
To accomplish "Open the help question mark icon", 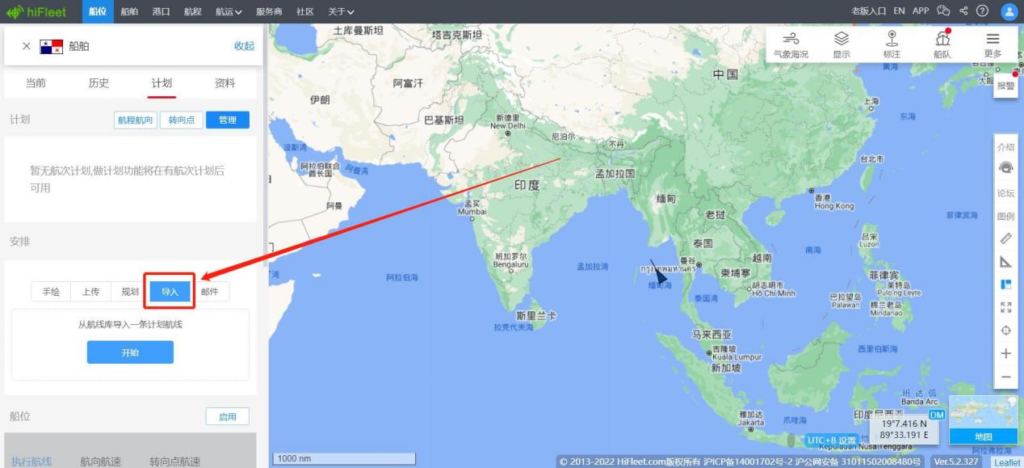I will 982,11.
